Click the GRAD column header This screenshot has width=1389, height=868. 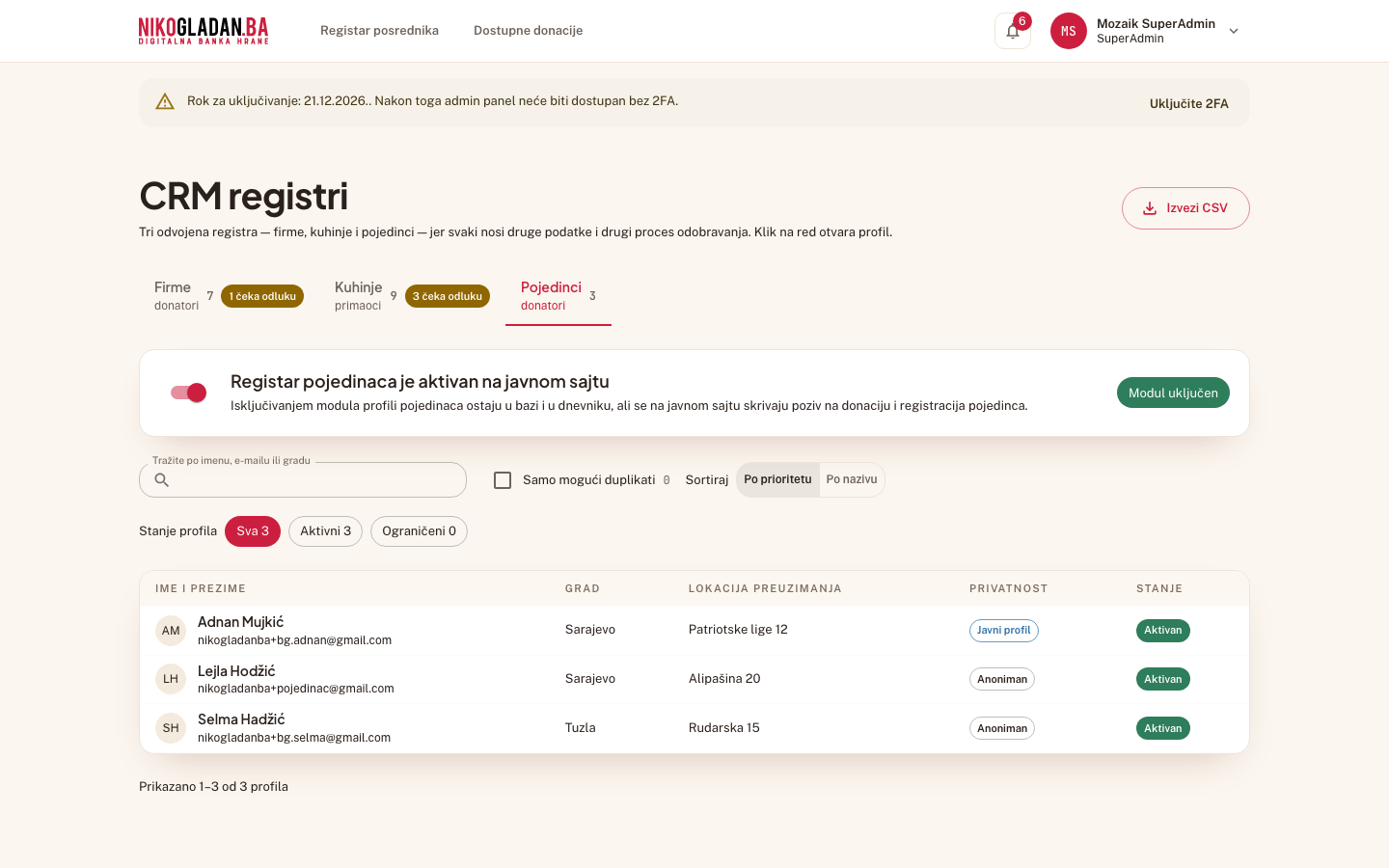[x=583, y=588]
